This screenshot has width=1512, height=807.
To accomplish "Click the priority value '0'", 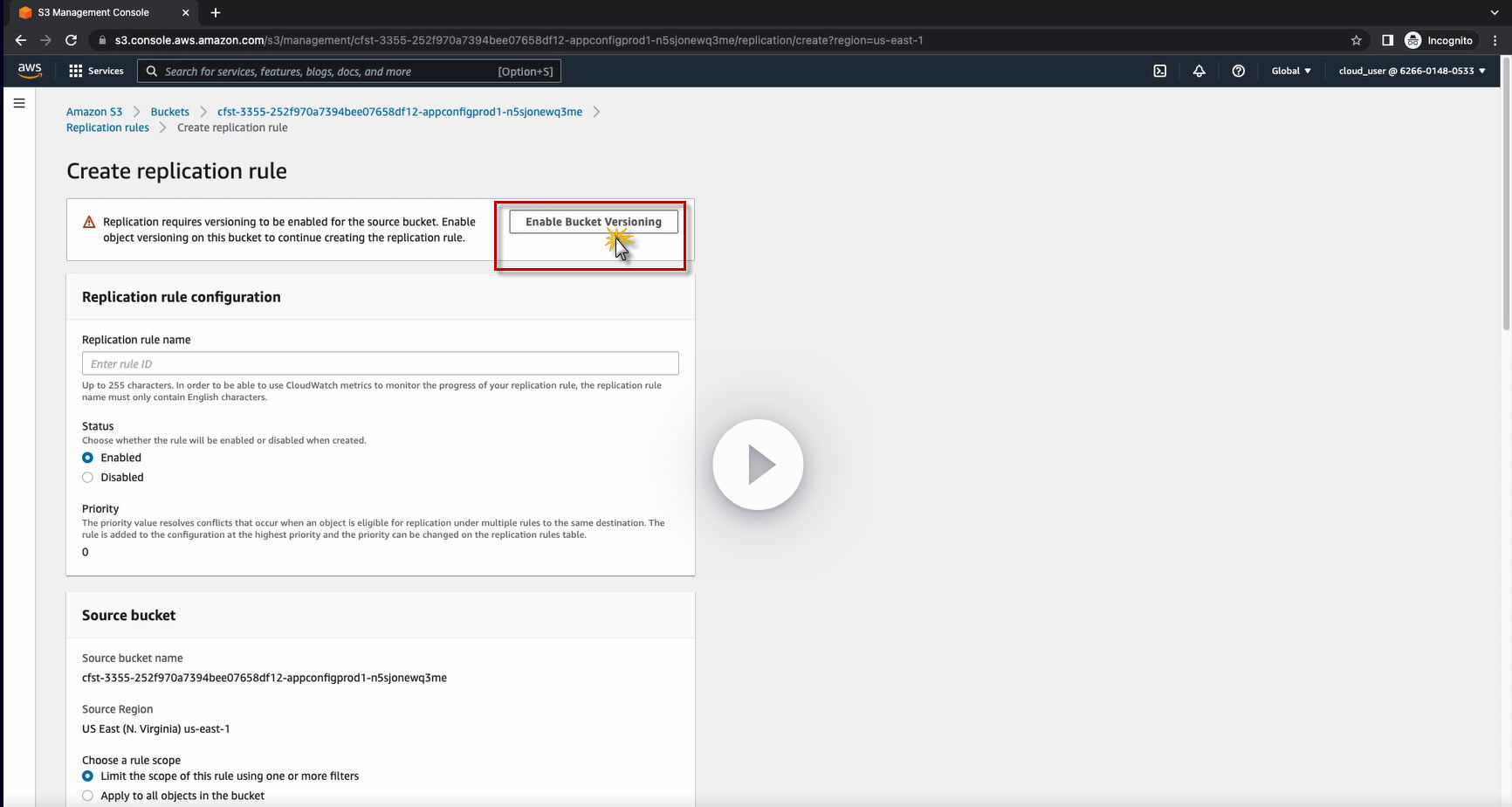I will click(86, 552).
